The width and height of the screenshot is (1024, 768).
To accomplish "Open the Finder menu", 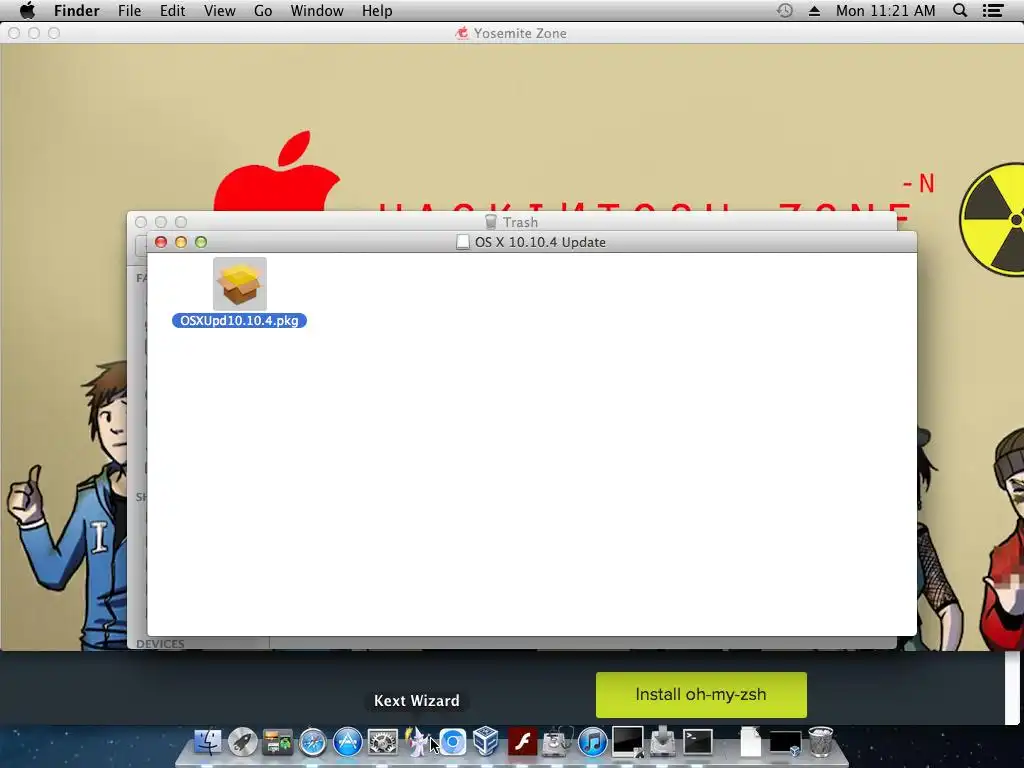I will [x=76, y=10].
